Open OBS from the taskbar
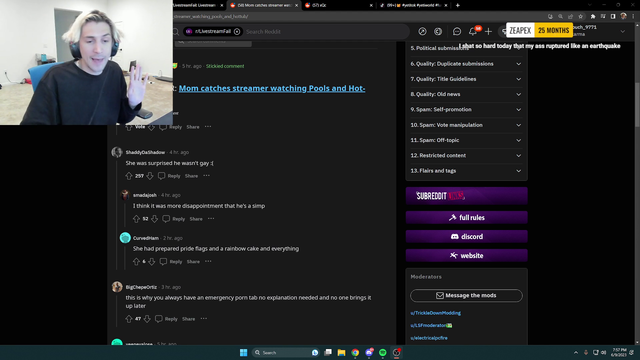640x360 pixels. [396, 352]
